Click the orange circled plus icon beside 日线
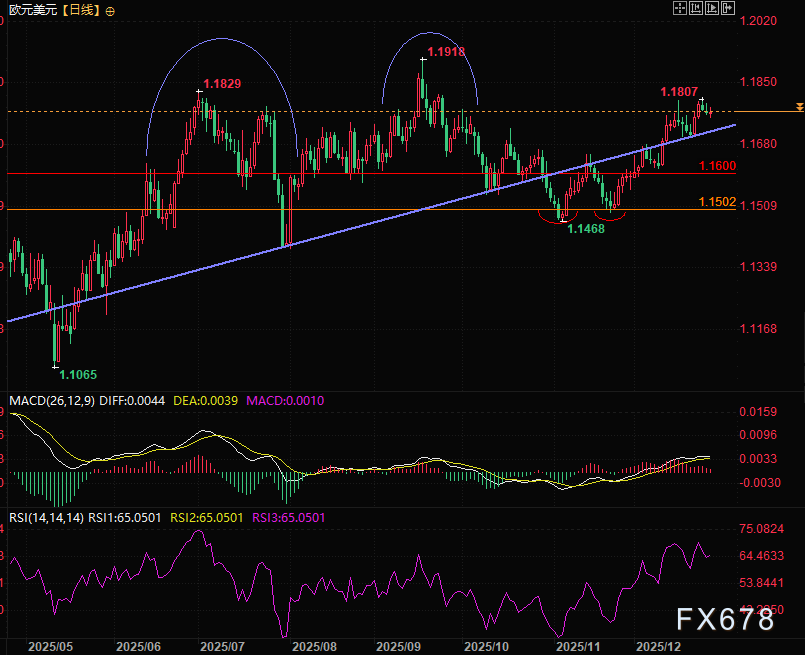 [109, 11]
